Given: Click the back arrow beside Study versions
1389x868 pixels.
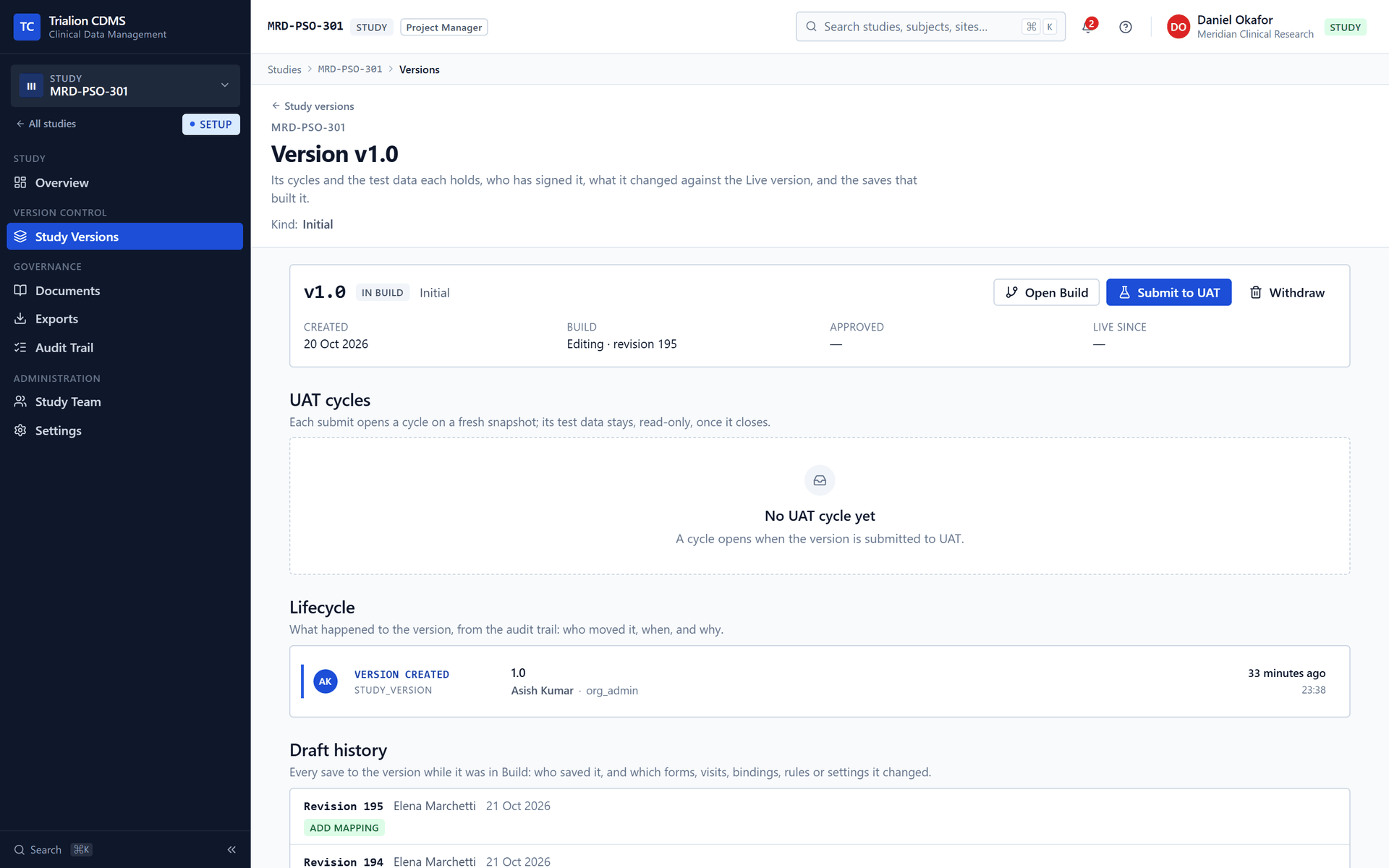Looking at the screenshot, I should point(276,106).
